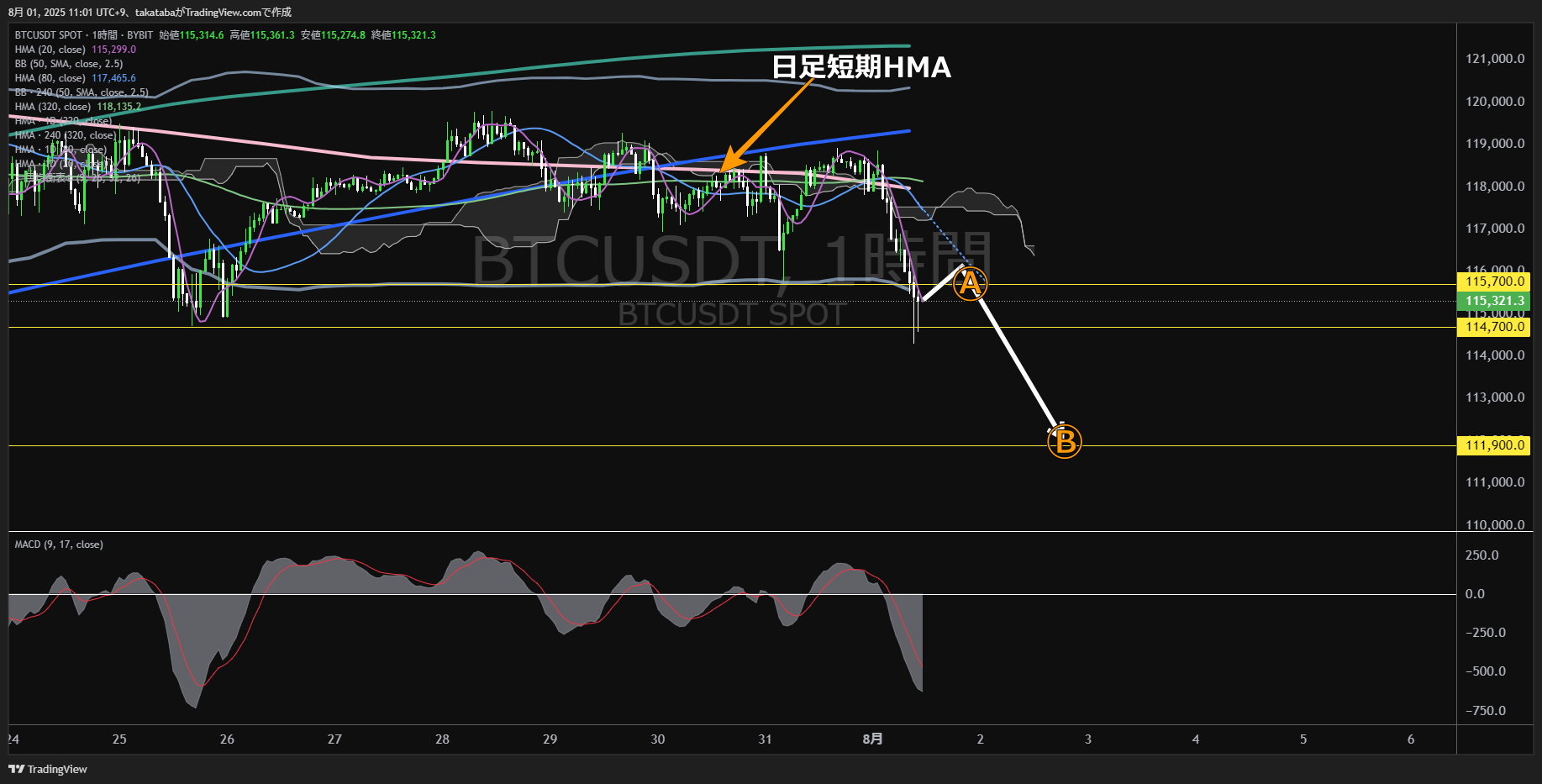Click the yellow 114,700.0 price line label
This screenshot has width=1542, height=784.
1493,327
